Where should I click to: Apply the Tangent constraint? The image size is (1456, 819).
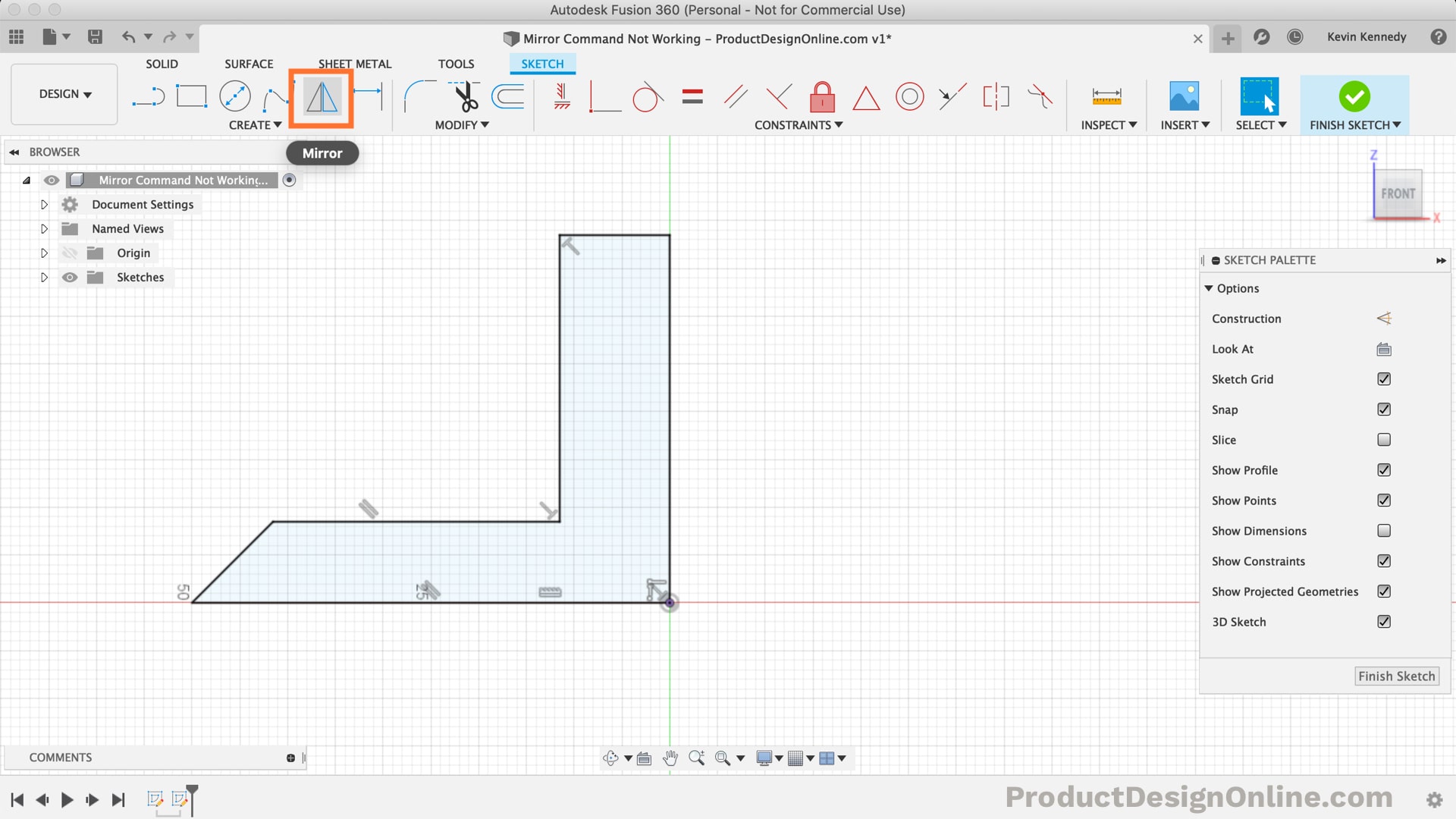[647, 96]
